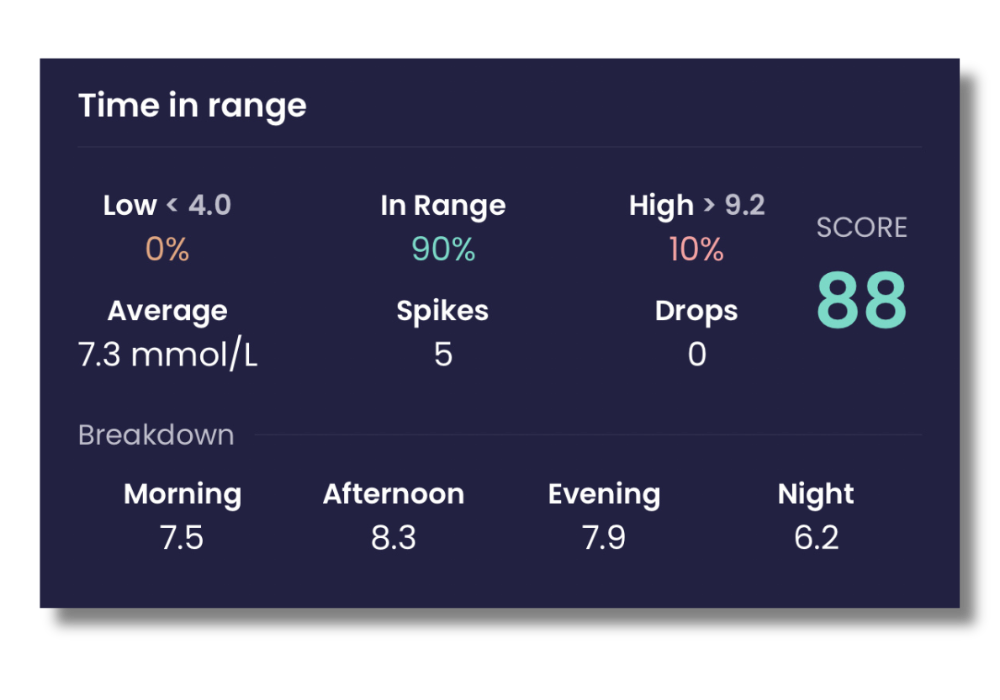Click the spikes count of 5

pos(442,354)
